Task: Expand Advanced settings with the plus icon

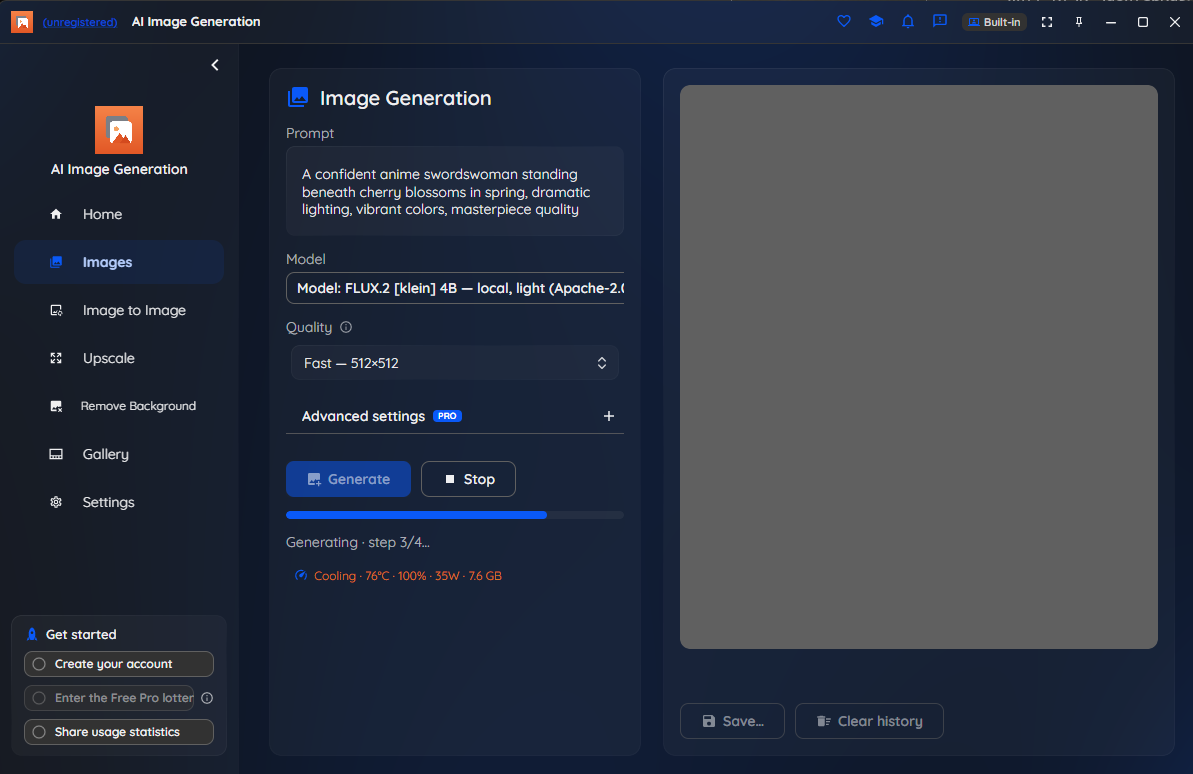Action: tap(609, 416)
